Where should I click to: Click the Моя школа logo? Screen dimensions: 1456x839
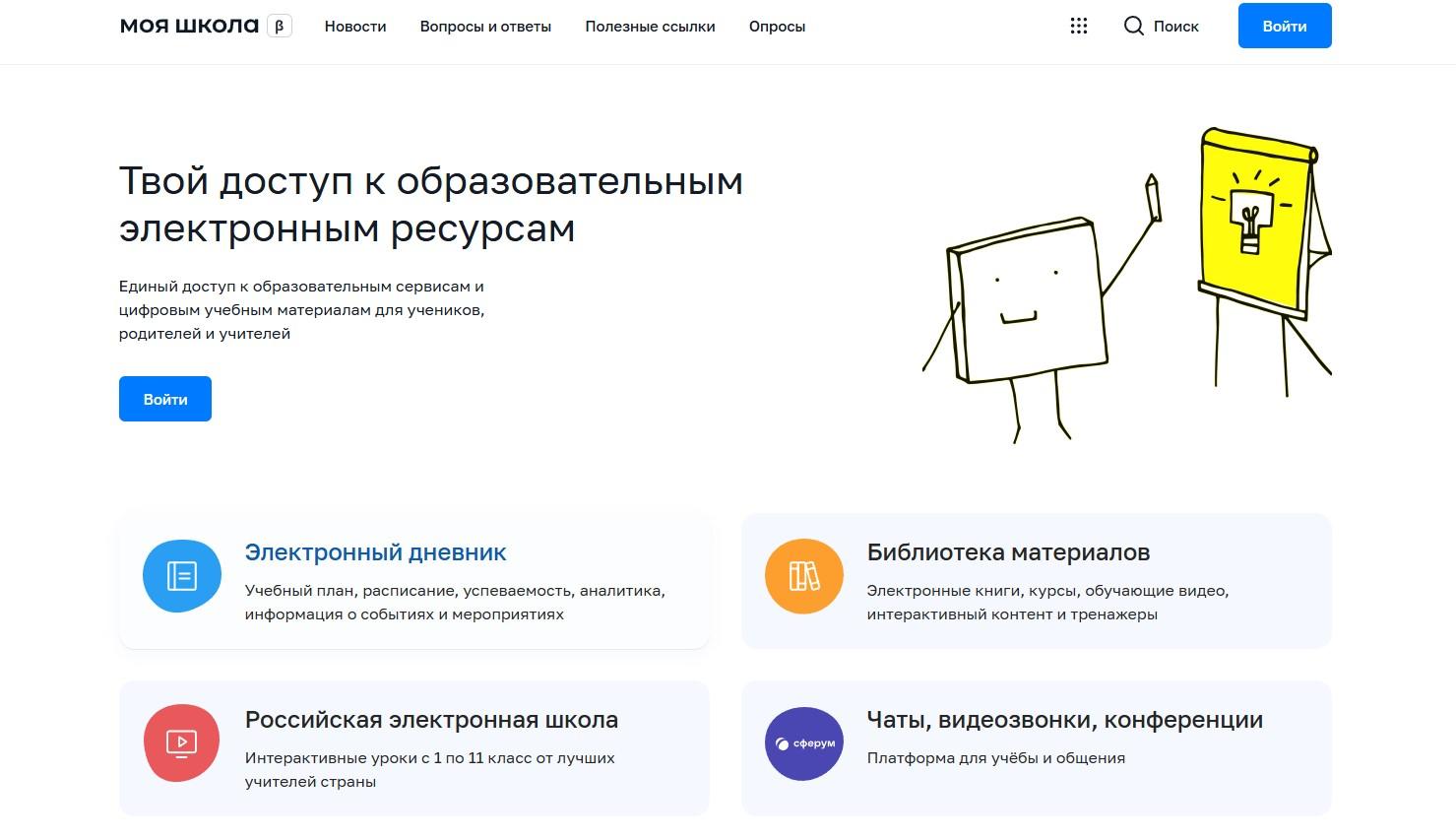coord(189,27)
